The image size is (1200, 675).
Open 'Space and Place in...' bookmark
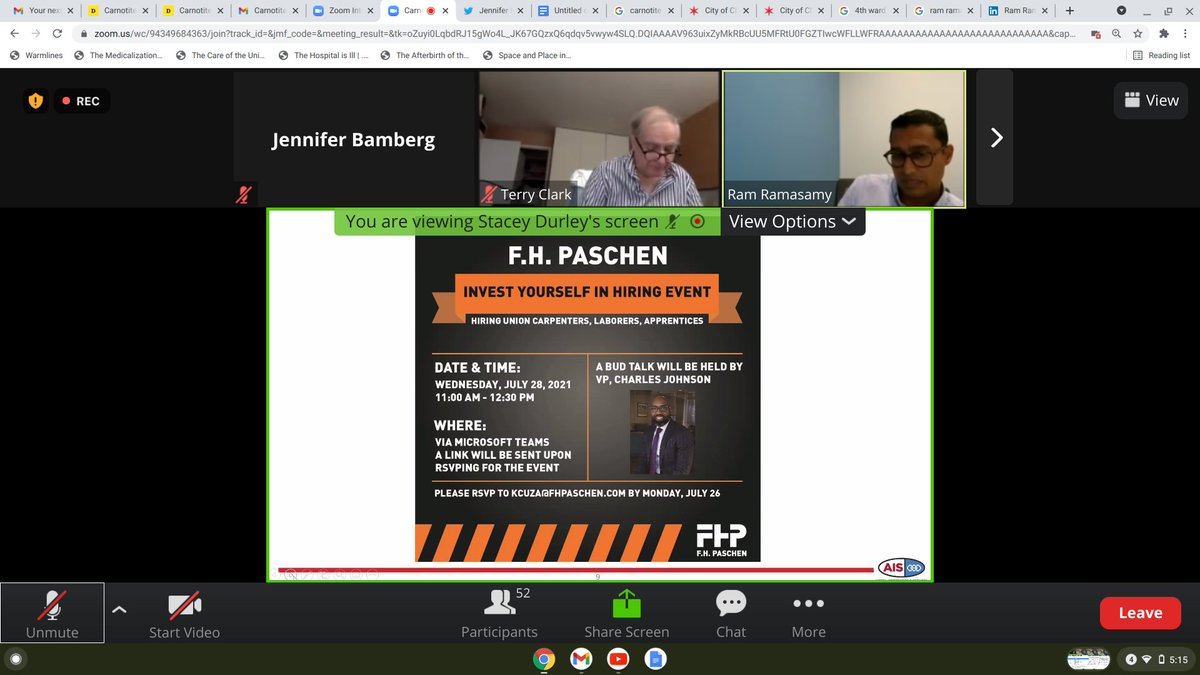(527, 55)
